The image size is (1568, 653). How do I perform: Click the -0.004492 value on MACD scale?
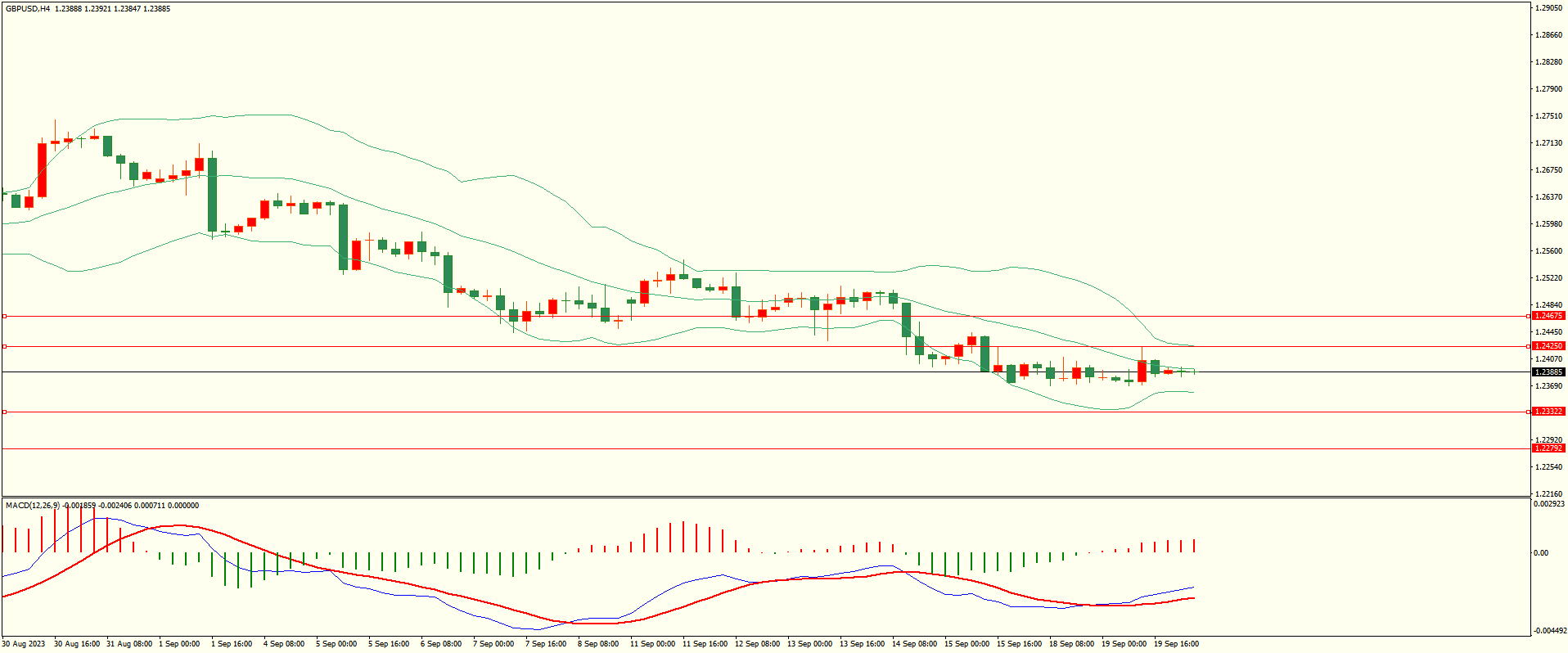[1550, 631]
